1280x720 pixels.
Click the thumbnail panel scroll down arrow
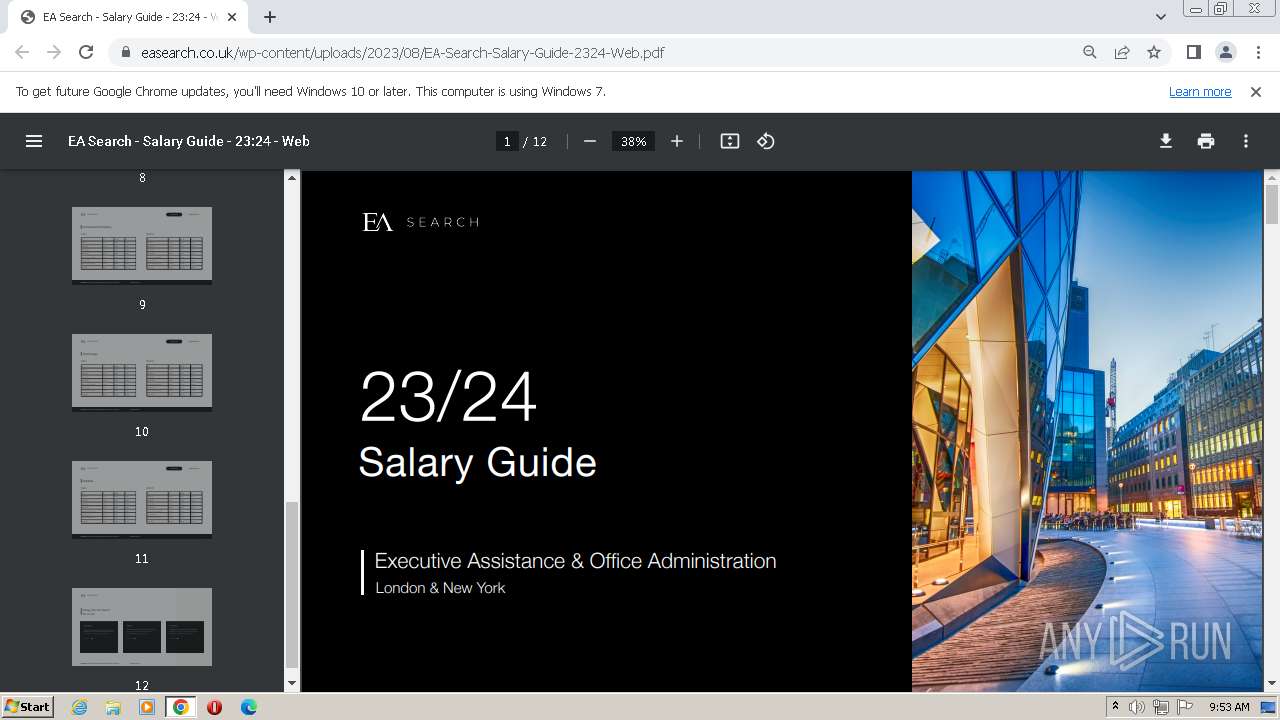(292, 684)
